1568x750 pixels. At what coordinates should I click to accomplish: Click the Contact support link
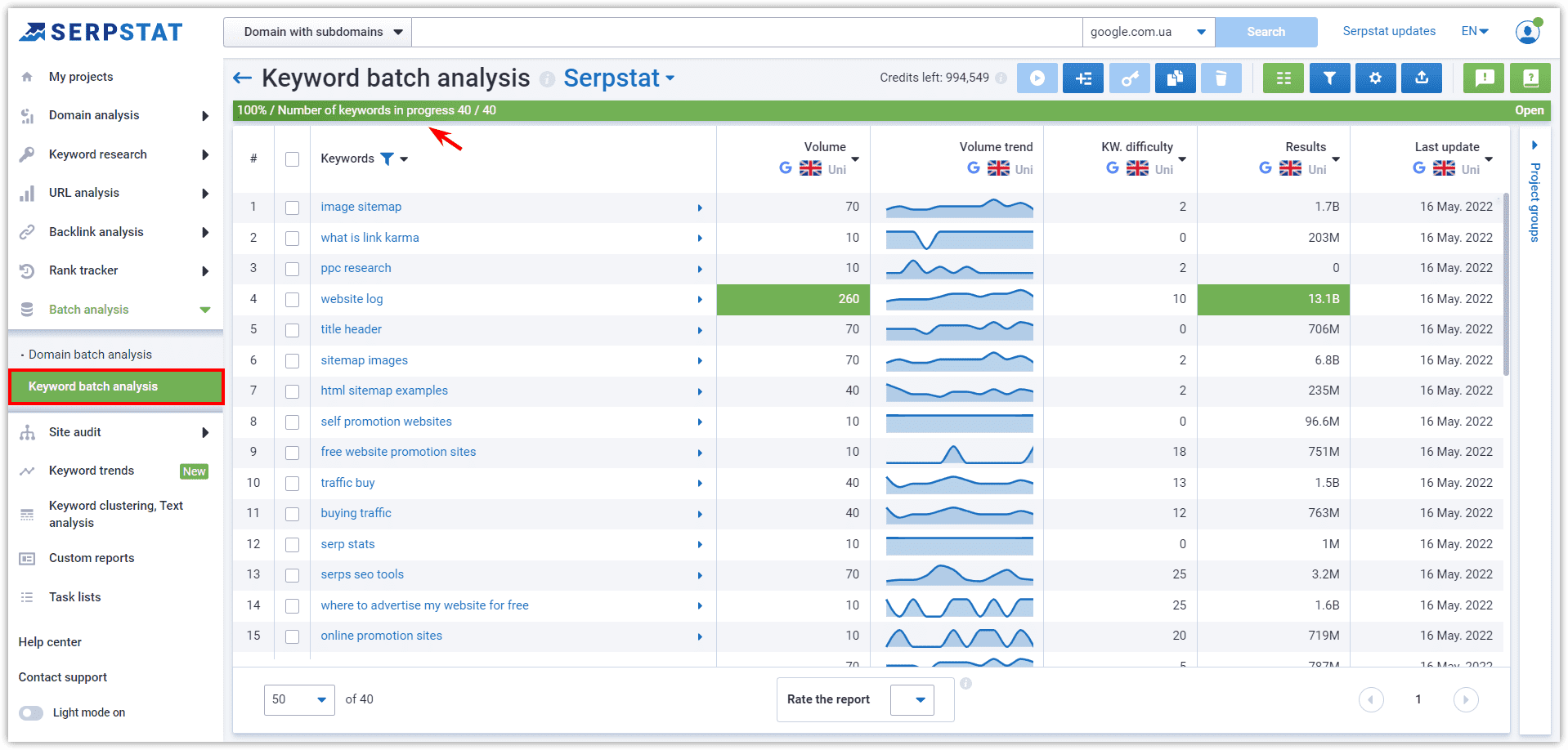pos(63,677)
